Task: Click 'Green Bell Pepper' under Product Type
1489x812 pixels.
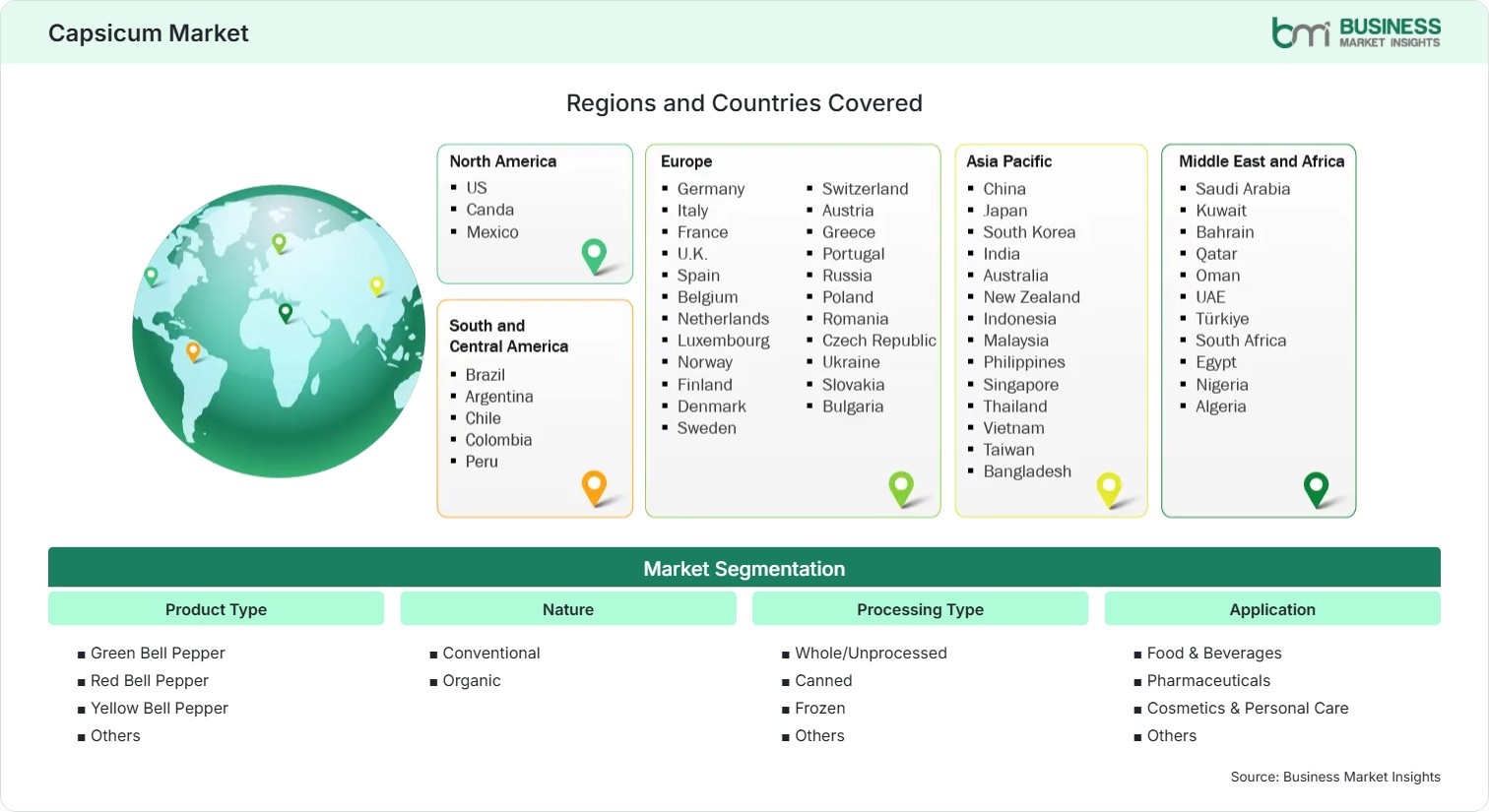Action: 158,653
